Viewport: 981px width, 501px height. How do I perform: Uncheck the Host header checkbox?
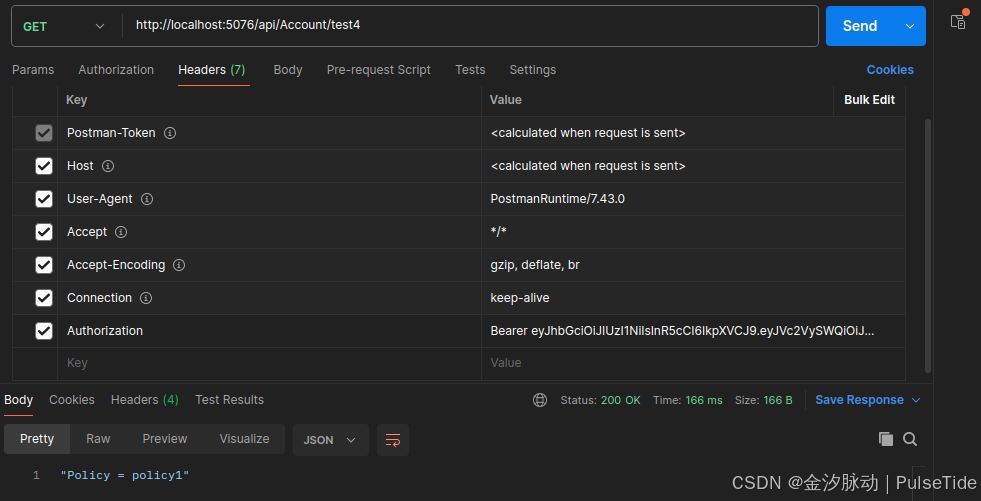[44, 166]
